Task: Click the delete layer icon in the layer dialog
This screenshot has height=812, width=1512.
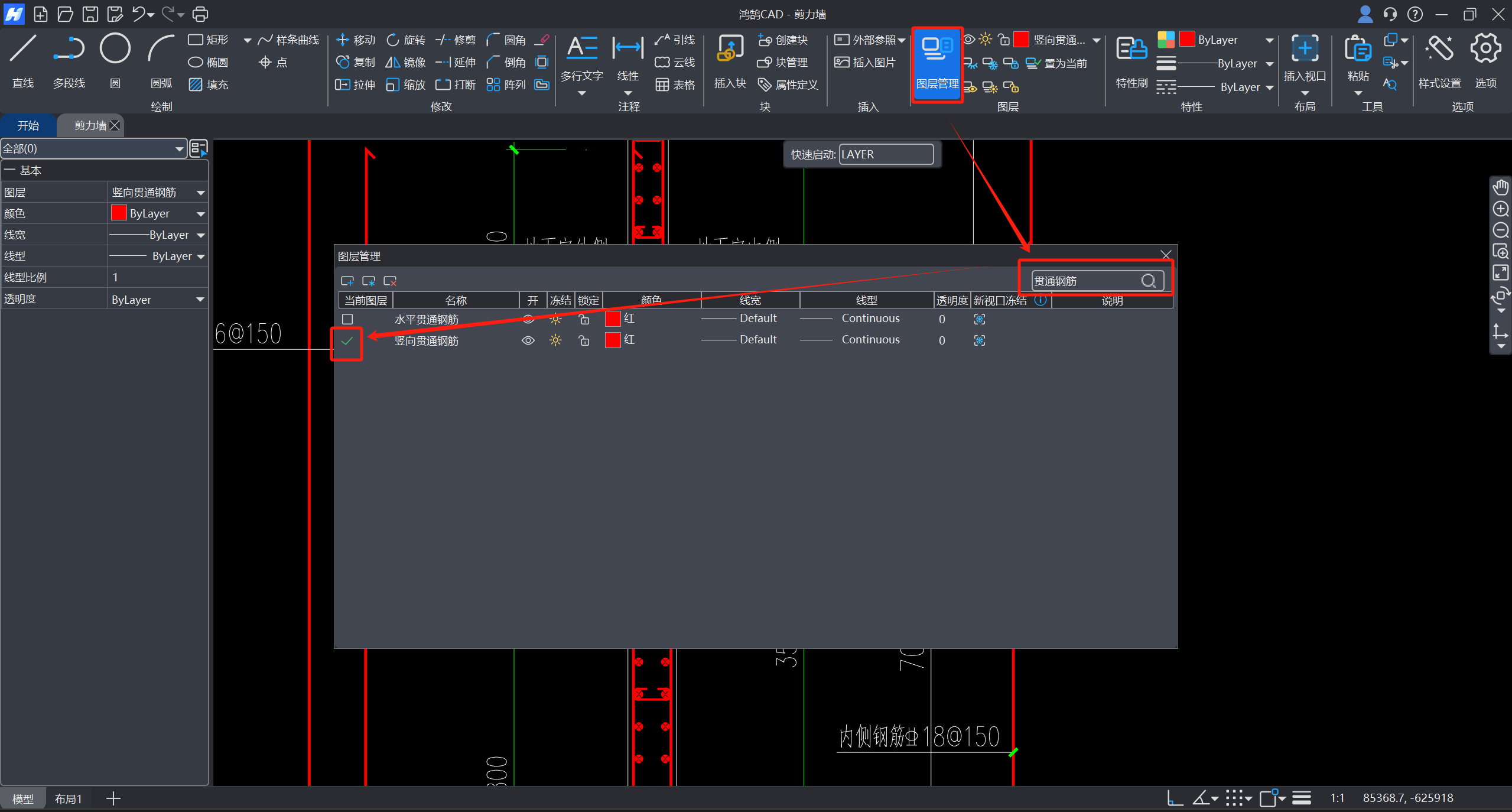Action: [x=390, y=281]
